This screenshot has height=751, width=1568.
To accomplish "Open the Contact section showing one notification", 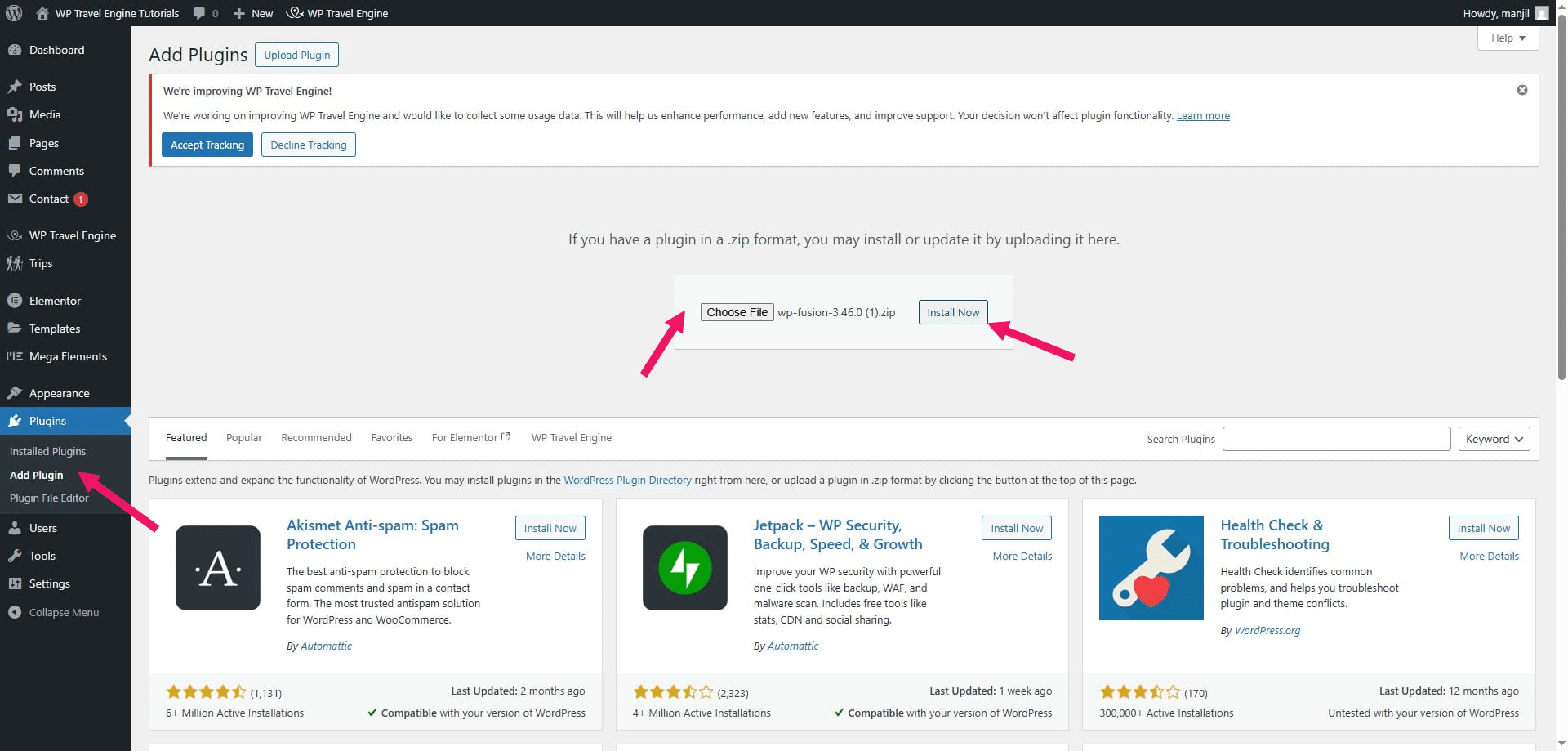I will coord(16,199).
